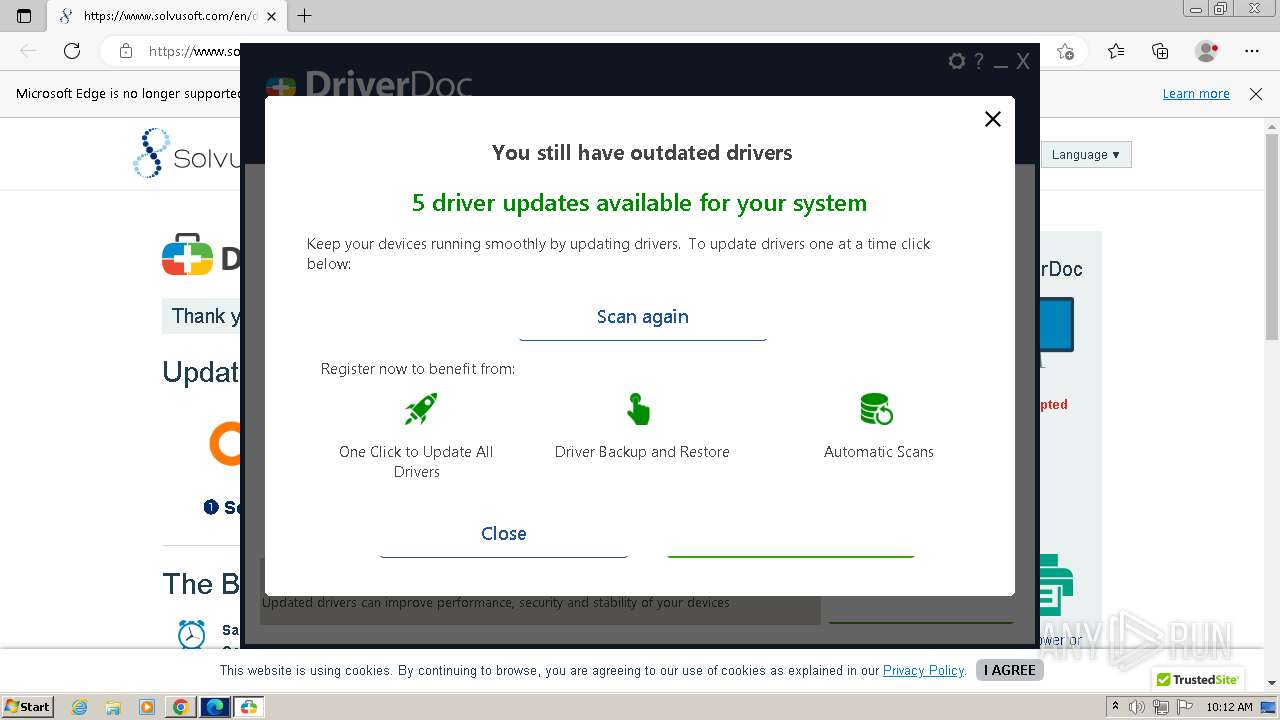Image resolution: width=1280 pixels, height=720 pixels.
Task: Open Action Center flag icon
Action: point(1183,707)
